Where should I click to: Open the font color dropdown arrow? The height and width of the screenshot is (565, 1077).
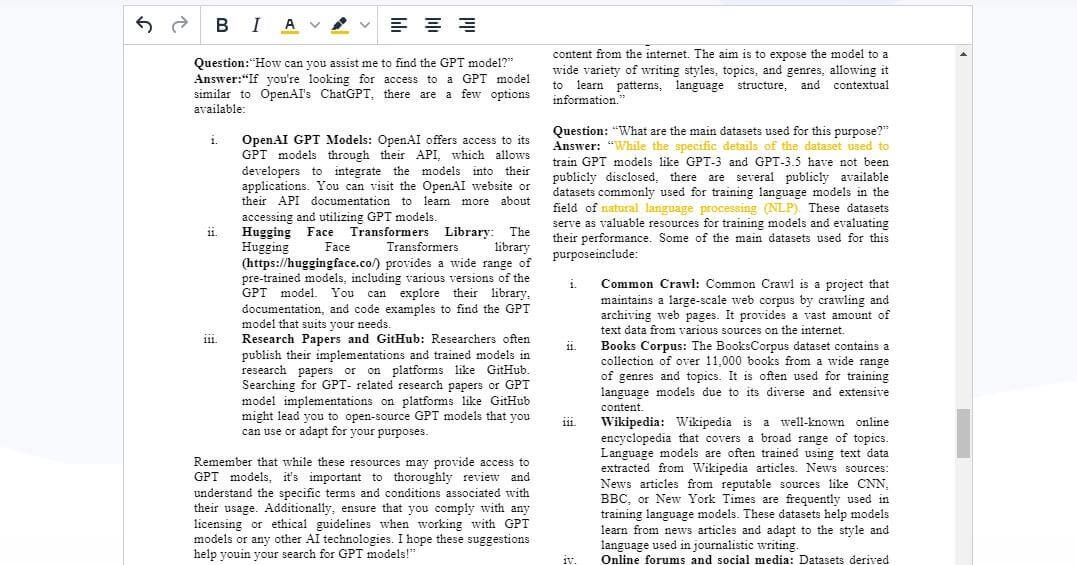coord(315,25)
